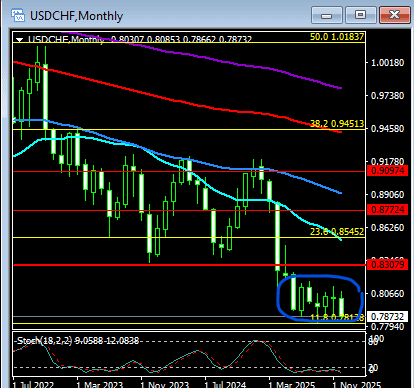Click the chart shift triangle at top-left

pyautogui.click(x=20, y=40)
